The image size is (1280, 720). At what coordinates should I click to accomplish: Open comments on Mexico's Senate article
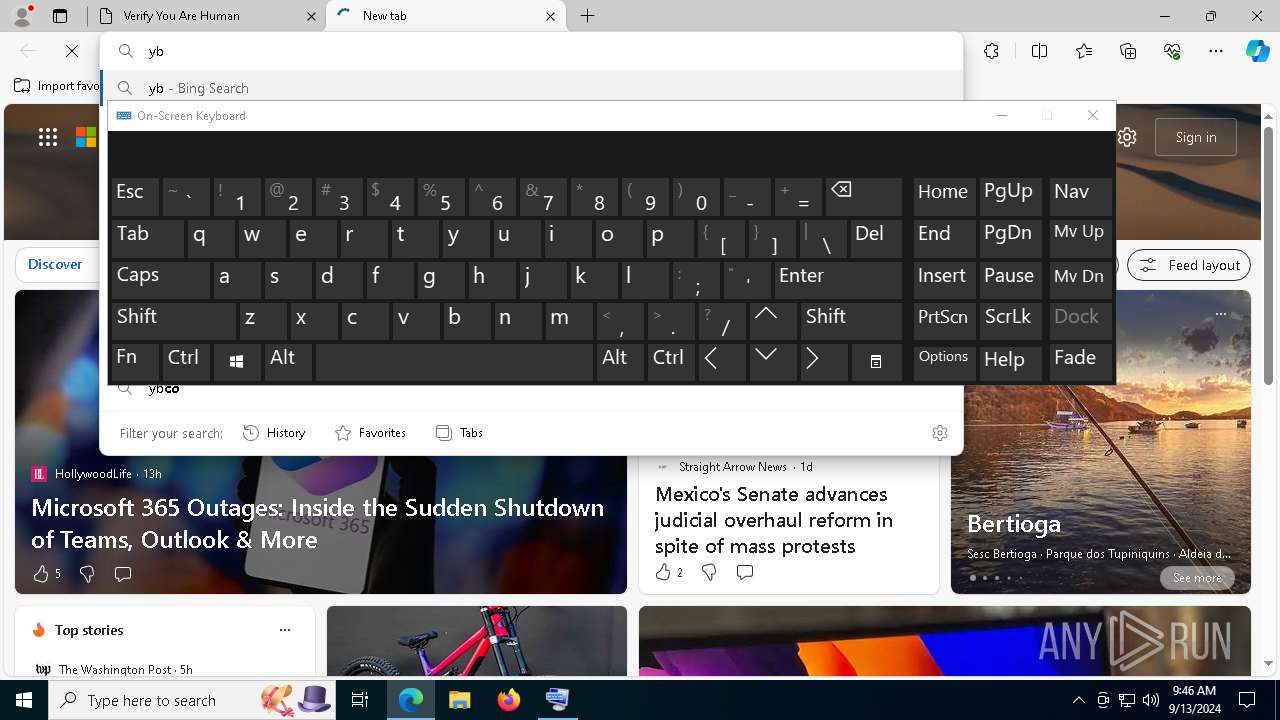click(x=745, y=572)
